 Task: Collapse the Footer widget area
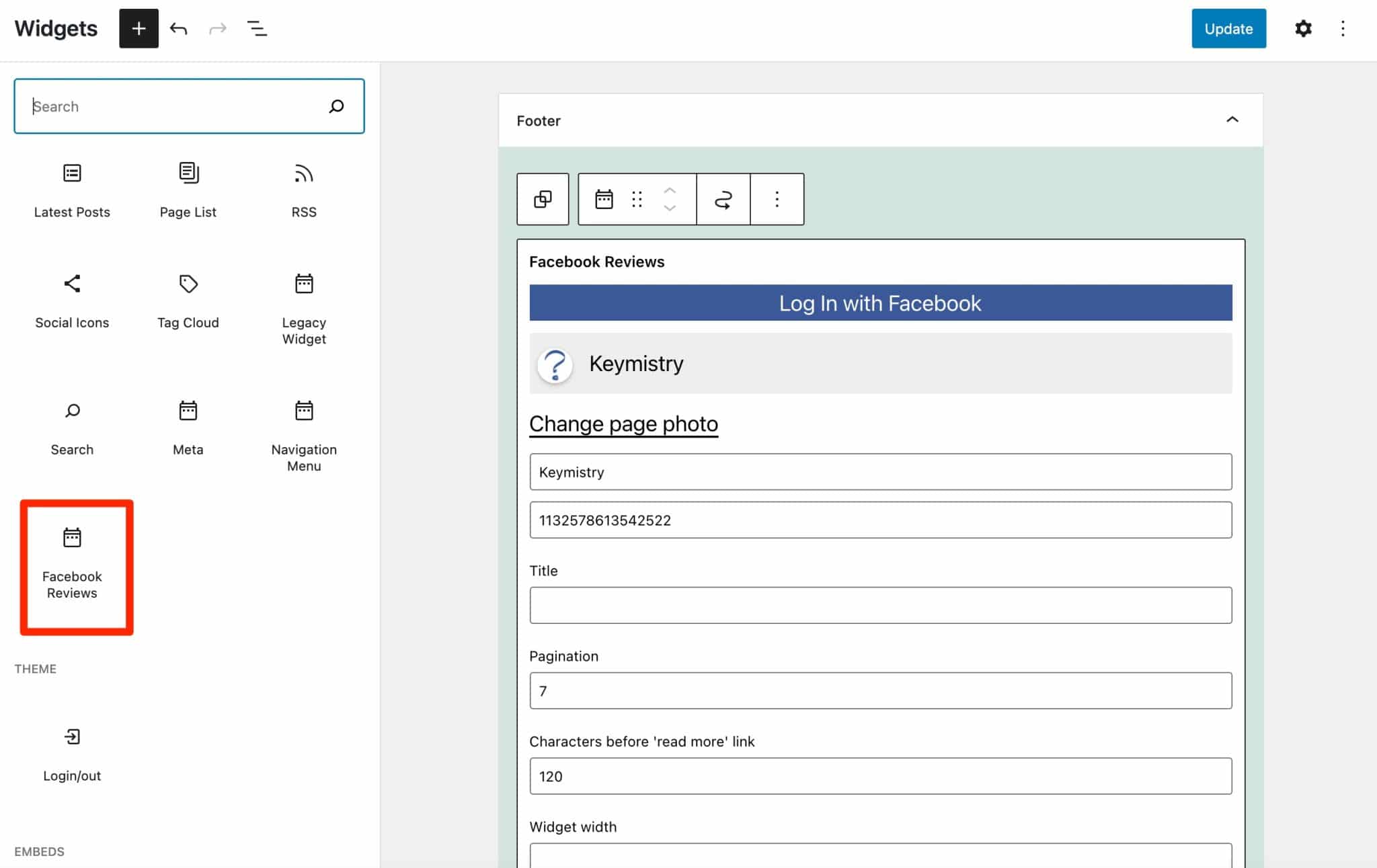pos(1232,120)
